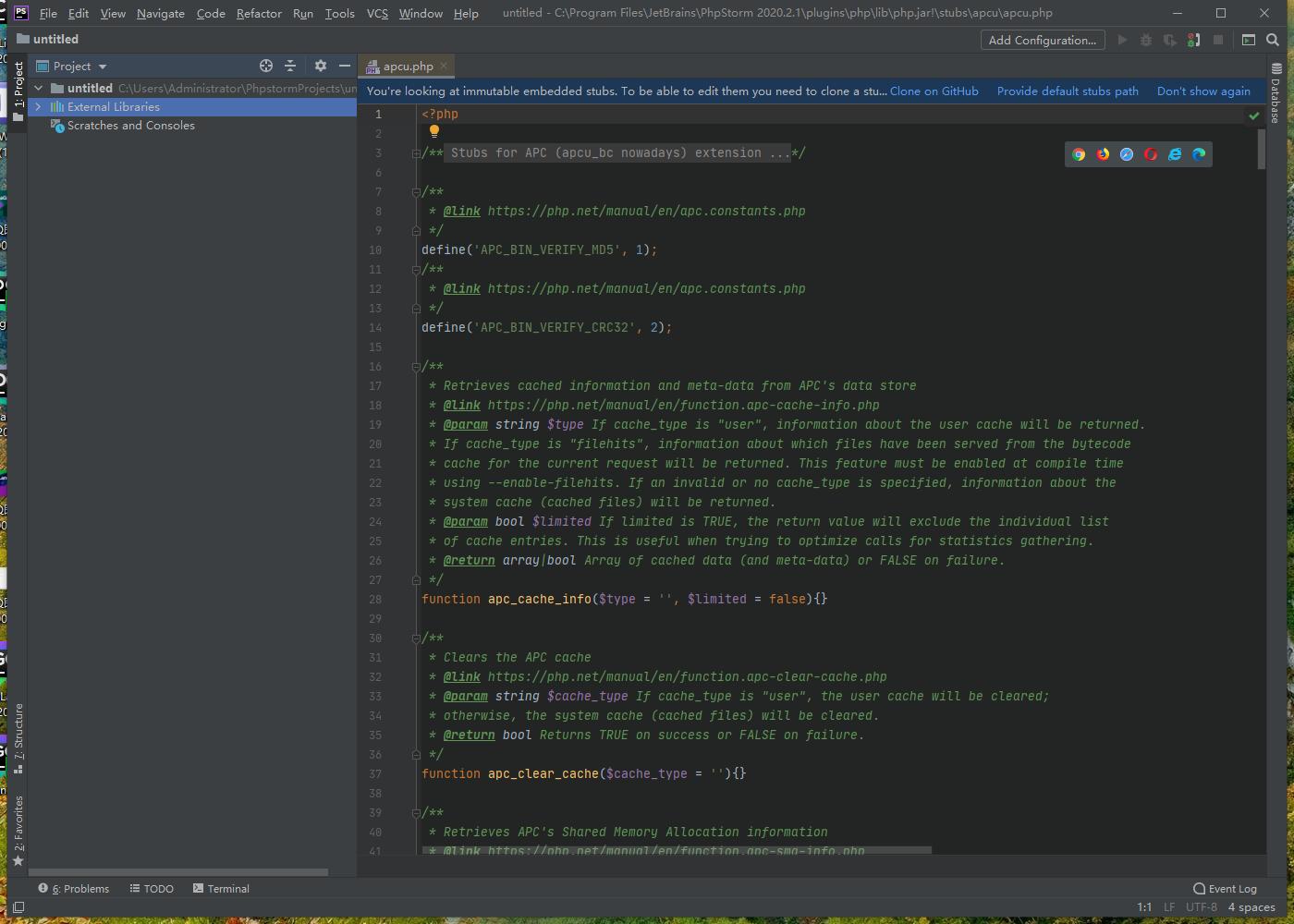This screenshot has height=924, width=1294.
Task: Toggle the 7: Structure tool window button
Action: tap(18, 738)
